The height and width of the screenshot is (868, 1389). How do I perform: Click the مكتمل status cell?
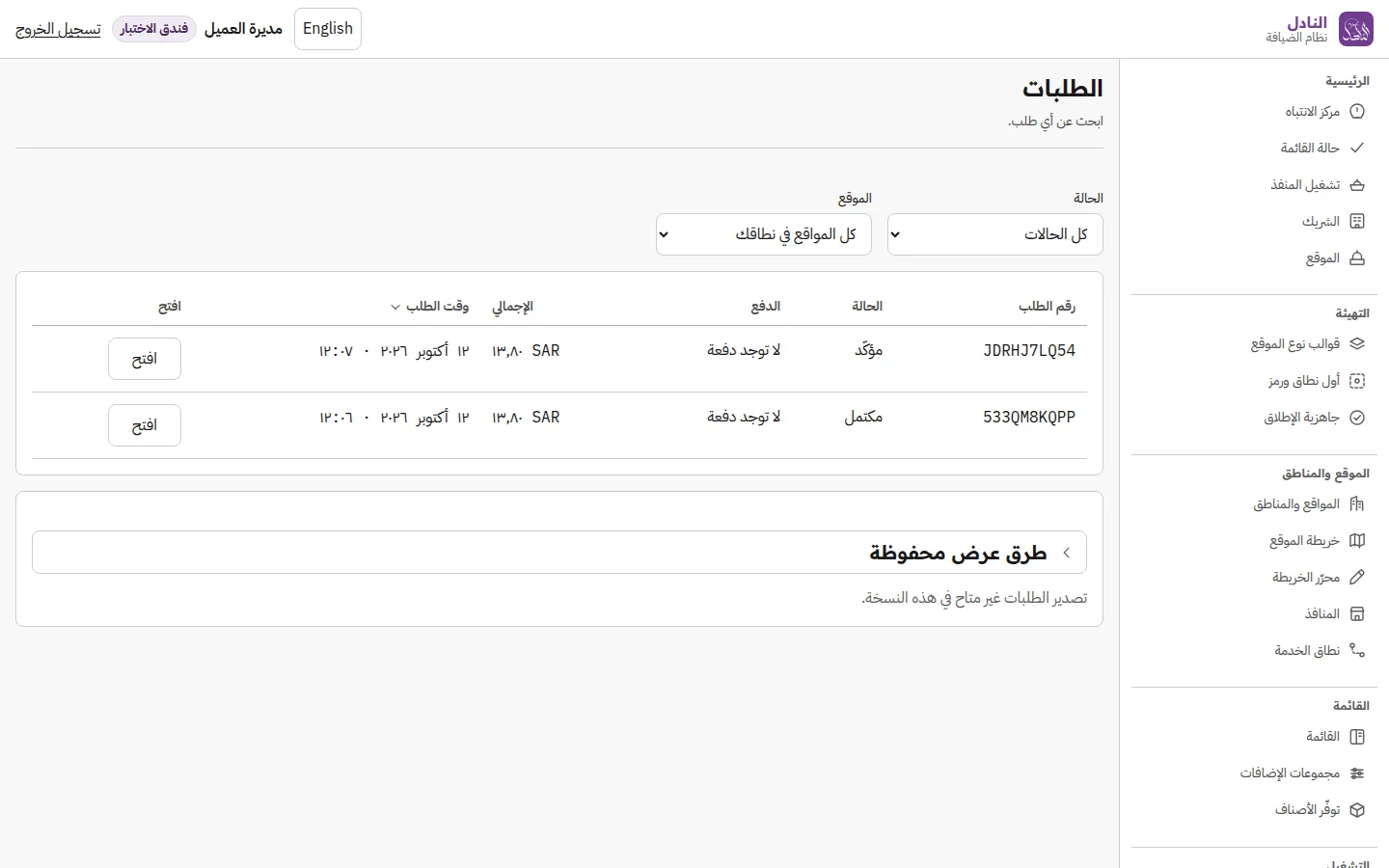863,418
